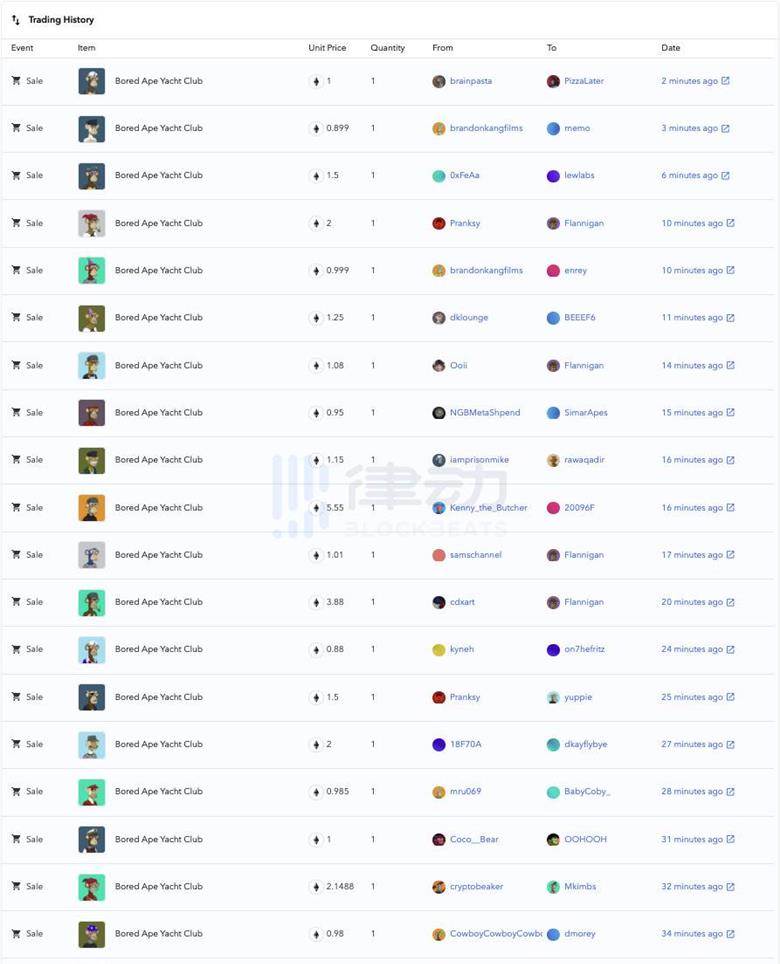Click brainpasta's avatar icon
The image size is (780, 964).
438,81
